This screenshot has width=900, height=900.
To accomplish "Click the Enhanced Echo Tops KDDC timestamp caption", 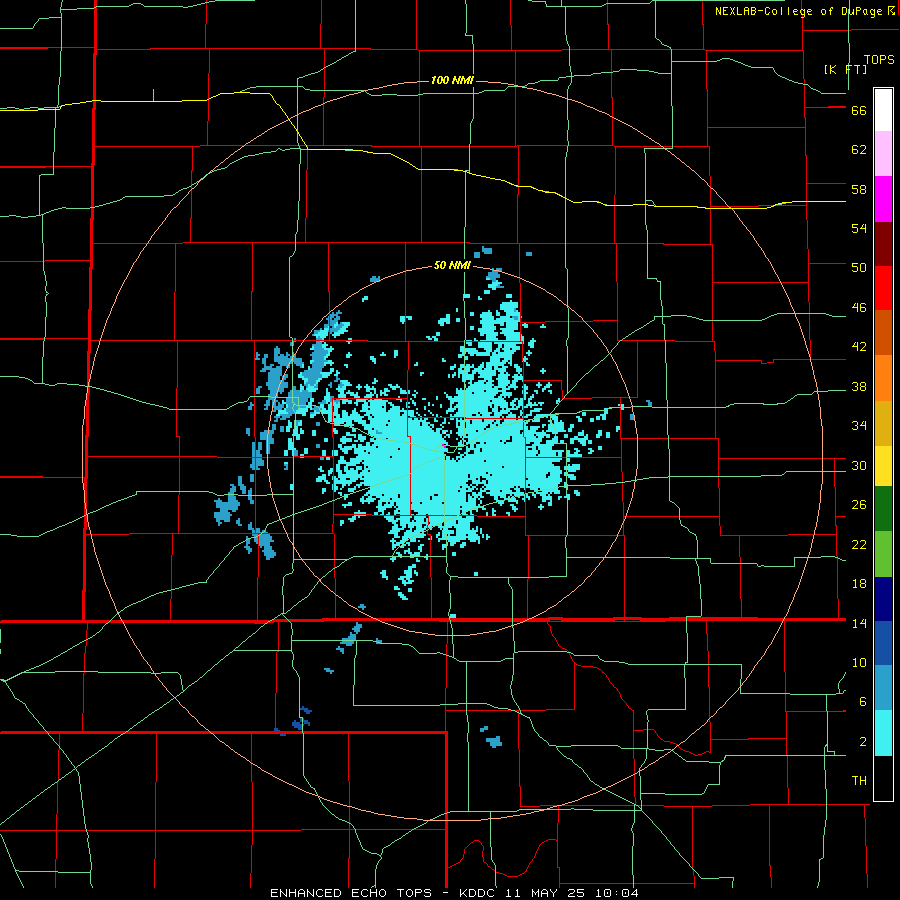I will [x=454, y=893].
